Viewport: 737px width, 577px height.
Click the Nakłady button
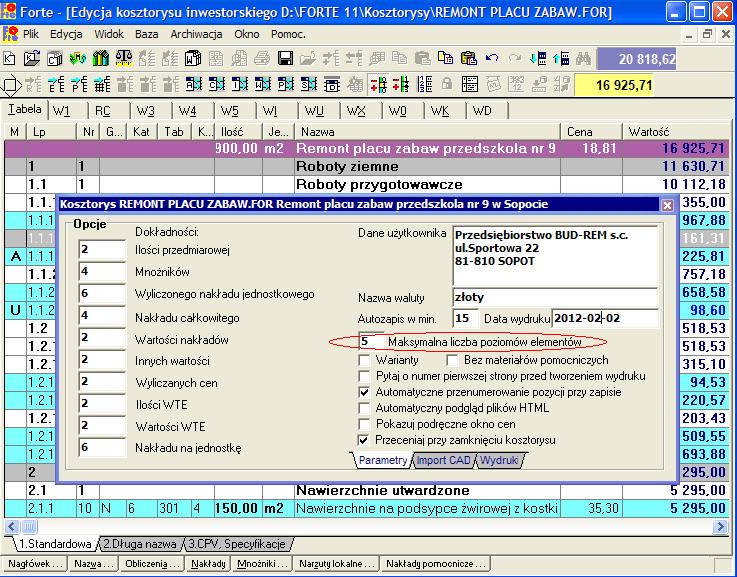click(208, 564)
